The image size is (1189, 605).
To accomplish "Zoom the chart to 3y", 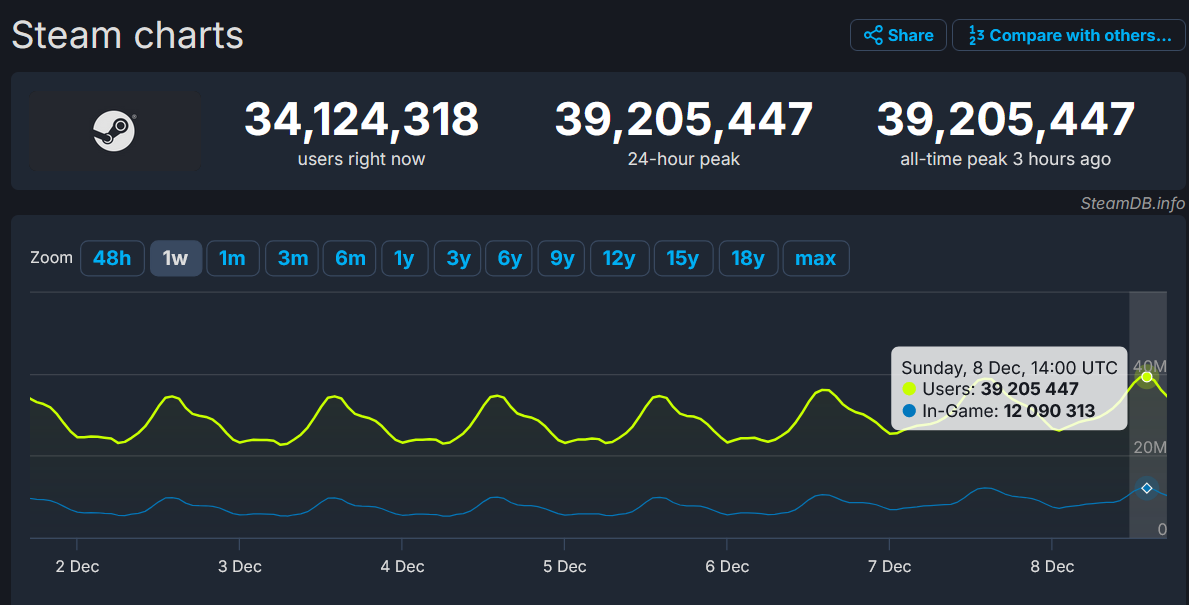I will pos(457,259).
